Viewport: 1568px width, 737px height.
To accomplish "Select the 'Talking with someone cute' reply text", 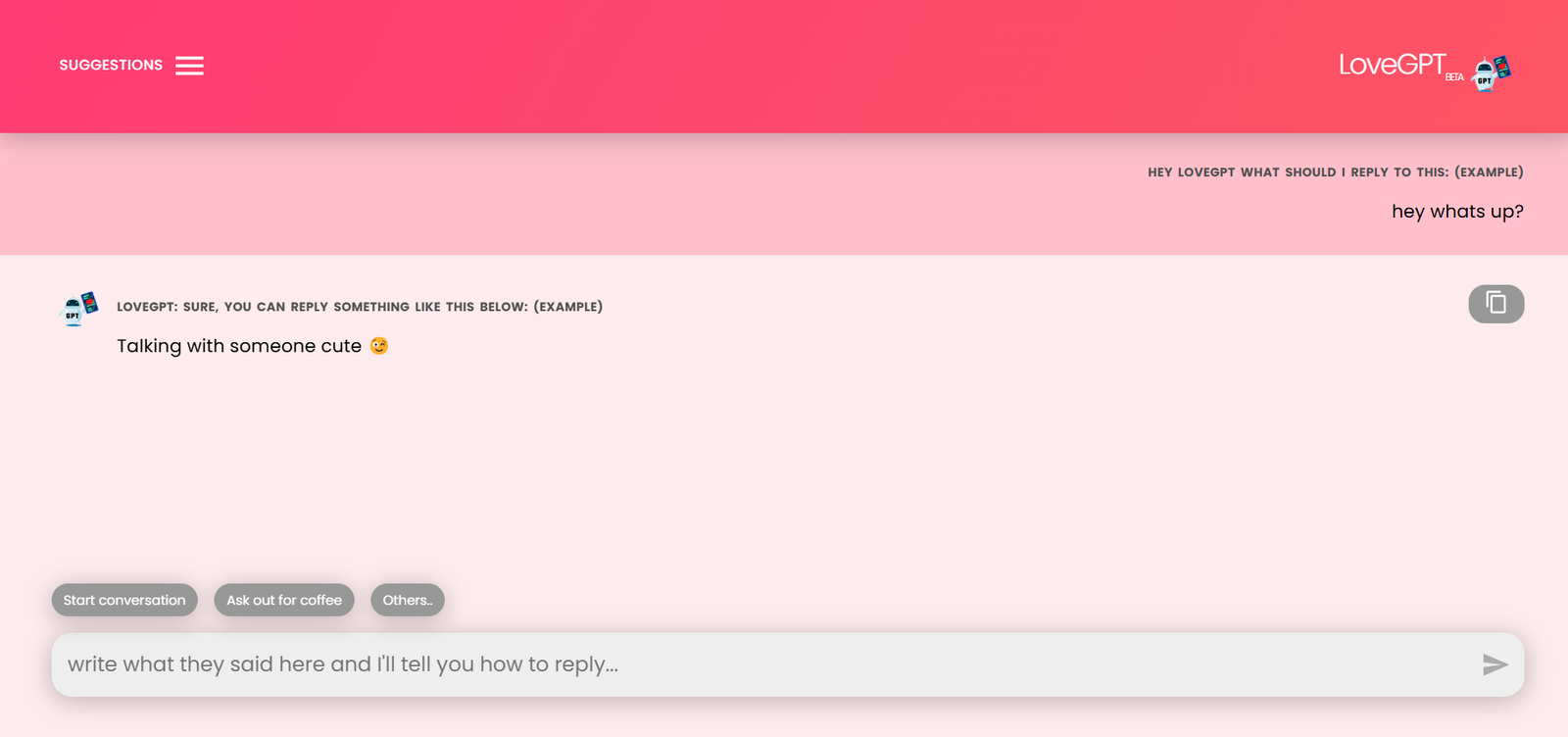I will [239, 346].
